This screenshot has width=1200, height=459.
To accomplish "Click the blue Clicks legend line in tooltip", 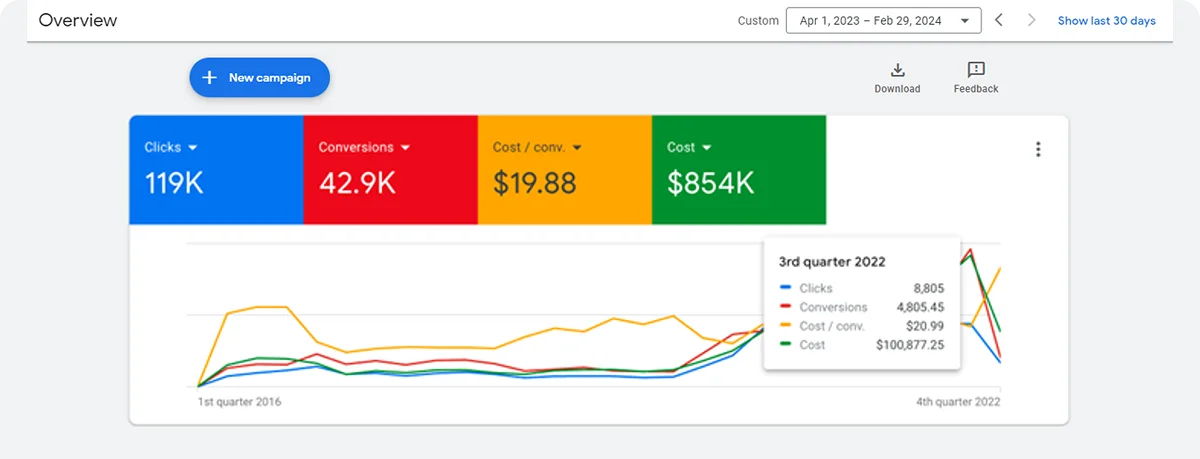I will point(786,289).
